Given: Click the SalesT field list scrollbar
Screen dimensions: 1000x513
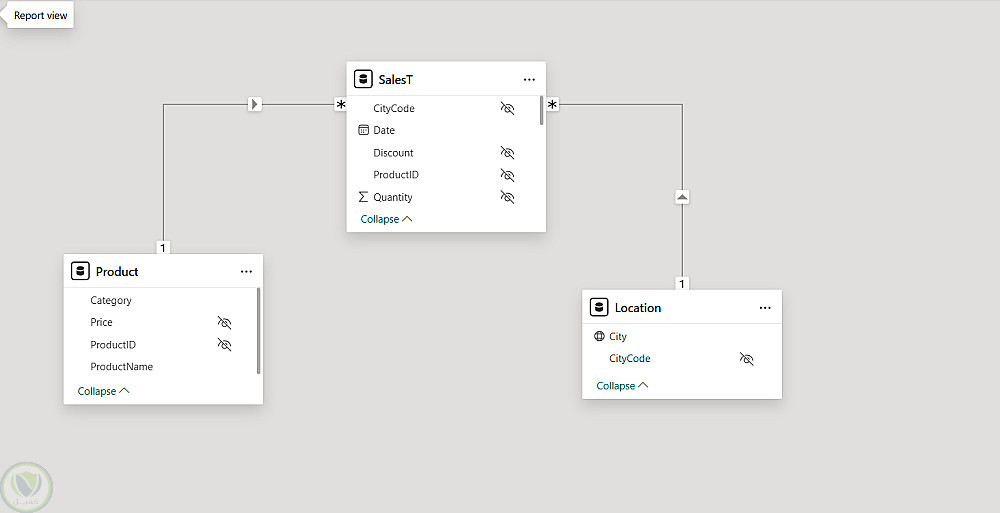Looking at the screenshot, I should click(x=542, y=110).
